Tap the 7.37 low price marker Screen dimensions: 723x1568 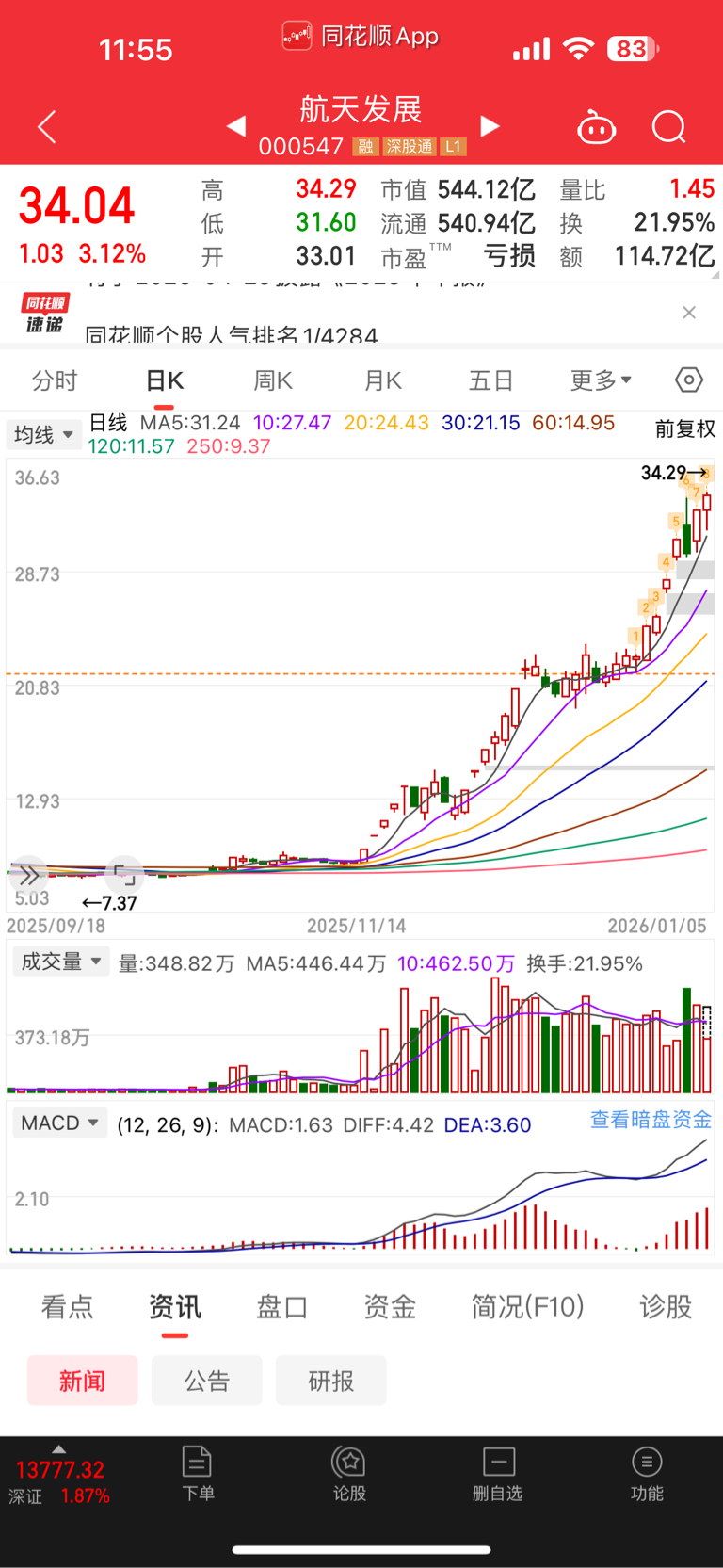pyautogui.click(x=110, y=903)
